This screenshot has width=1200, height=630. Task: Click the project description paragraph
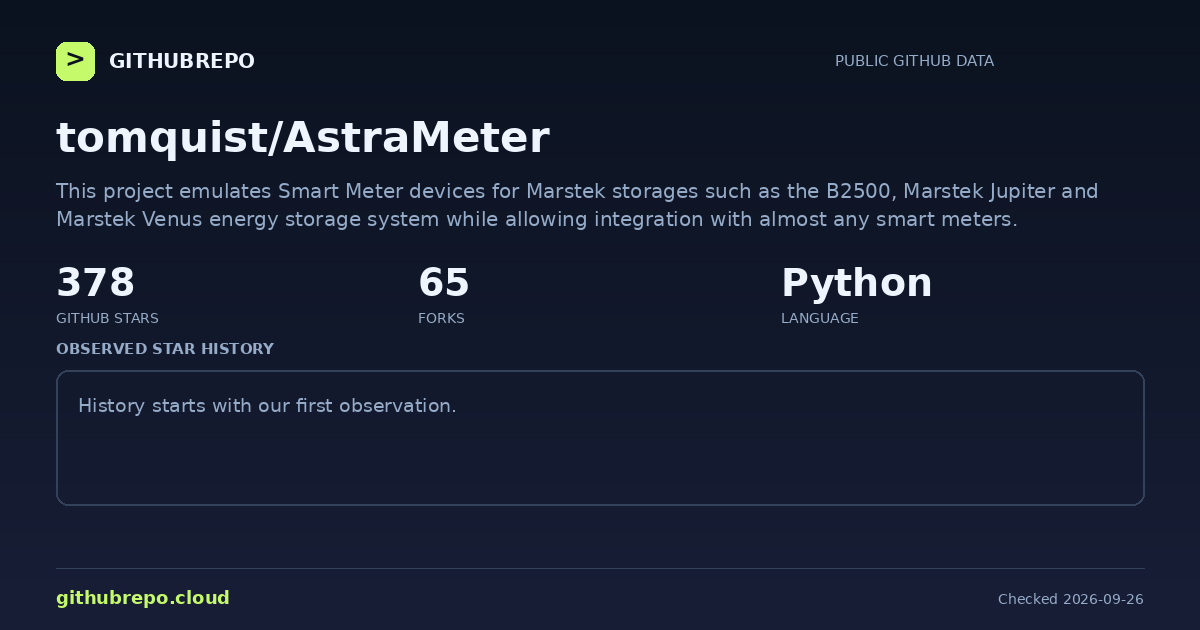pyautogui.click(x=577, y=205)
